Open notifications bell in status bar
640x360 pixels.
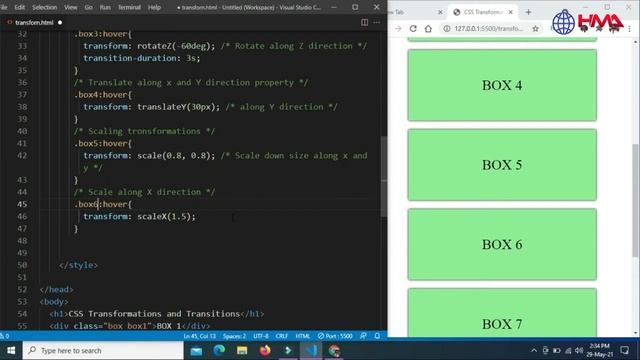tap(377, 336)
